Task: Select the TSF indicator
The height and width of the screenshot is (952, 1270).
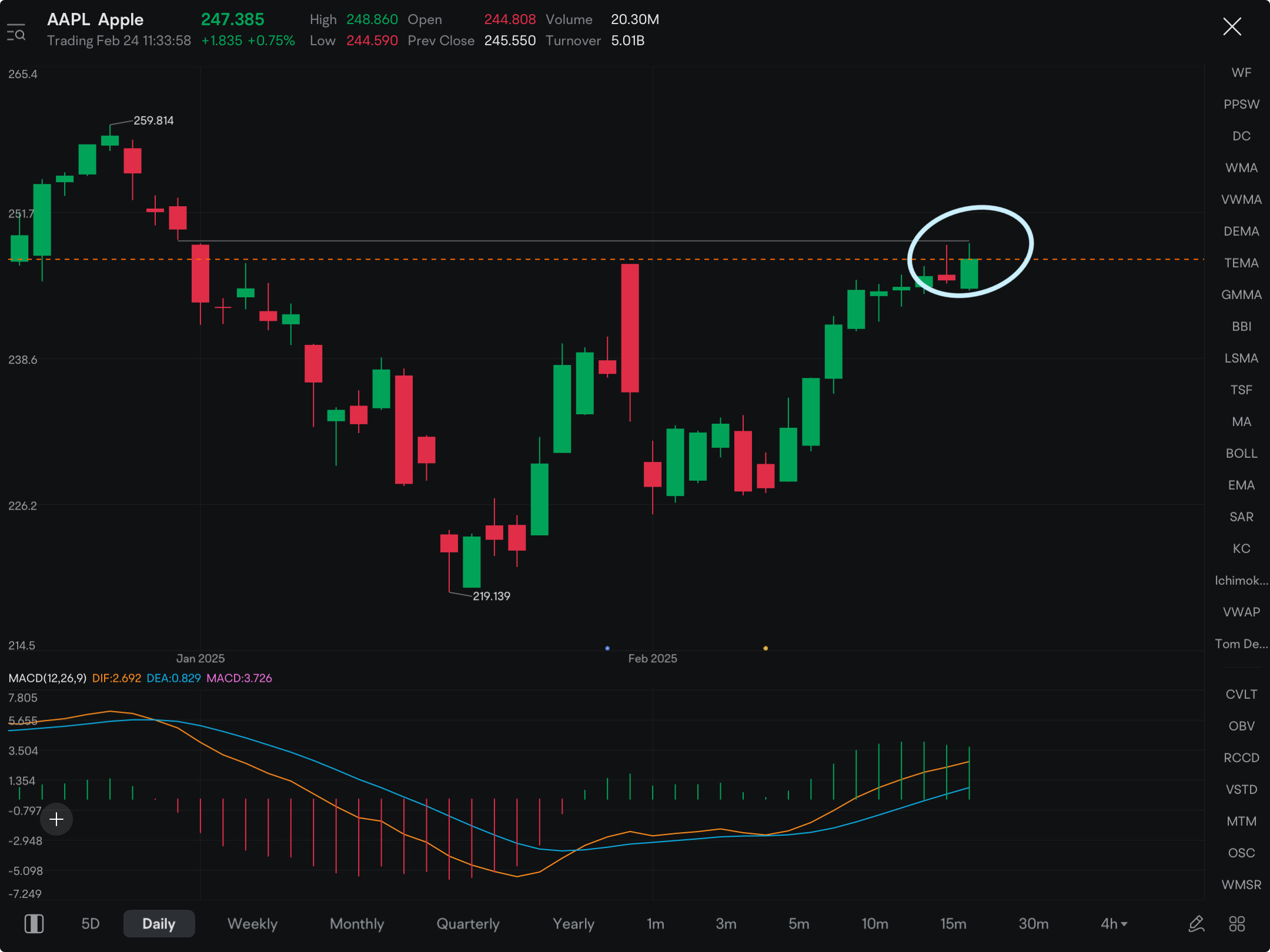Action: pyautogui.click(x=1241, y=390)
